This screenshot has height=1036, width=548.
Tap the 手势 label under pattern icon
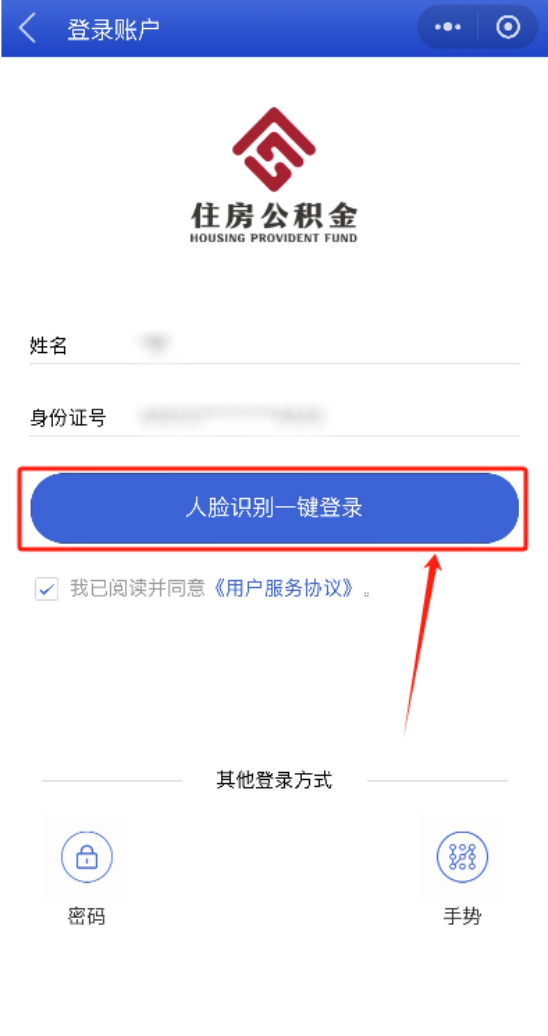click(x=462, y=917)
